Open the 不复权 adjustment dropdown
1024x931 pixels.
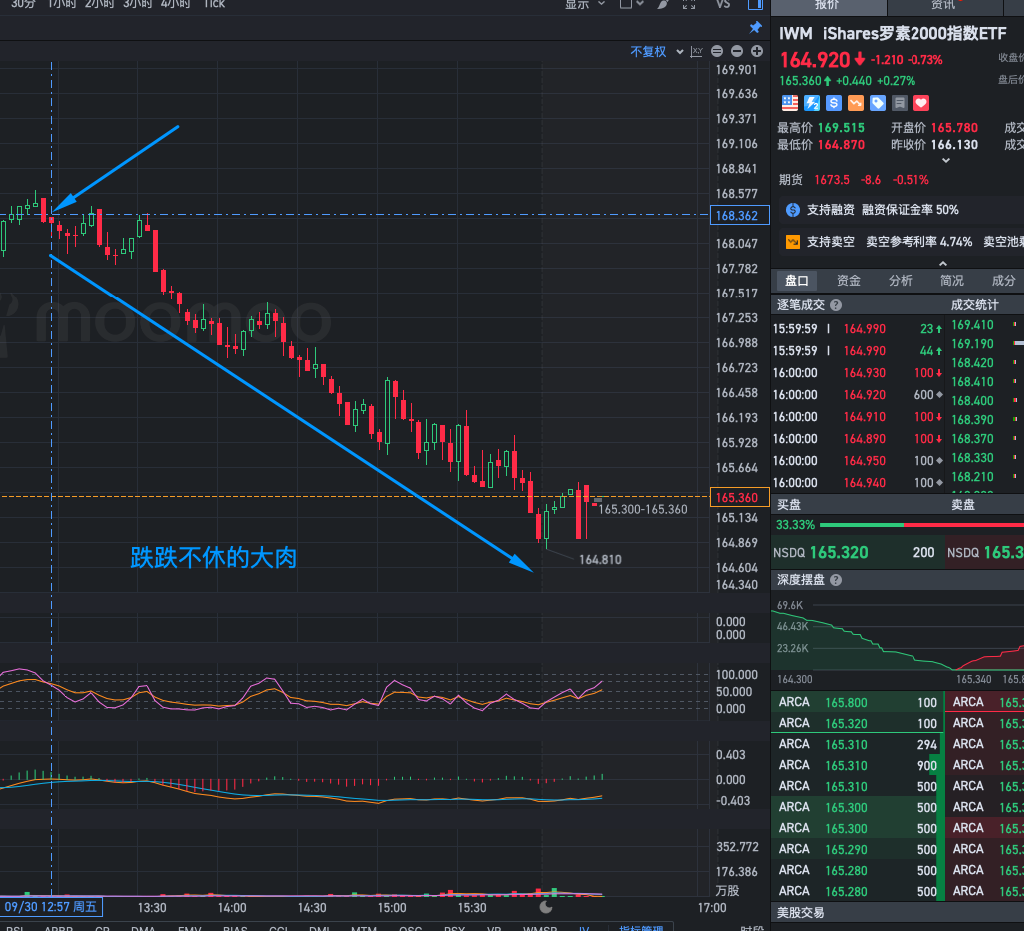click(657, 52)
